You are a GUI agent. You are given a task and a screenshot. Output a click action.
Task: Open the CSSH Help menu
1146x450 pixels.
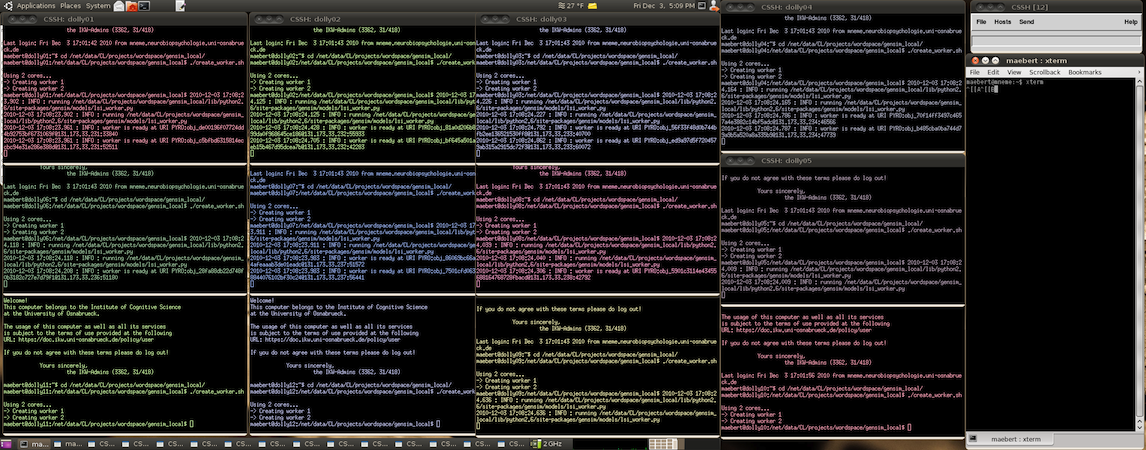[1130, 21]
